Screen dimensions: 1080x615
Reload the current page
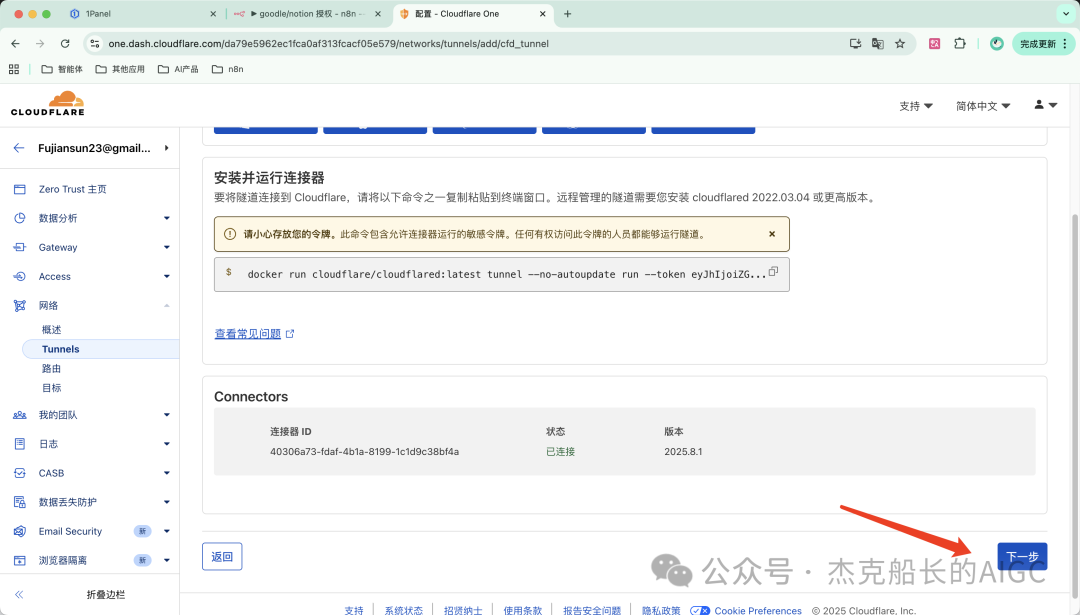click(x=65, y=43)
